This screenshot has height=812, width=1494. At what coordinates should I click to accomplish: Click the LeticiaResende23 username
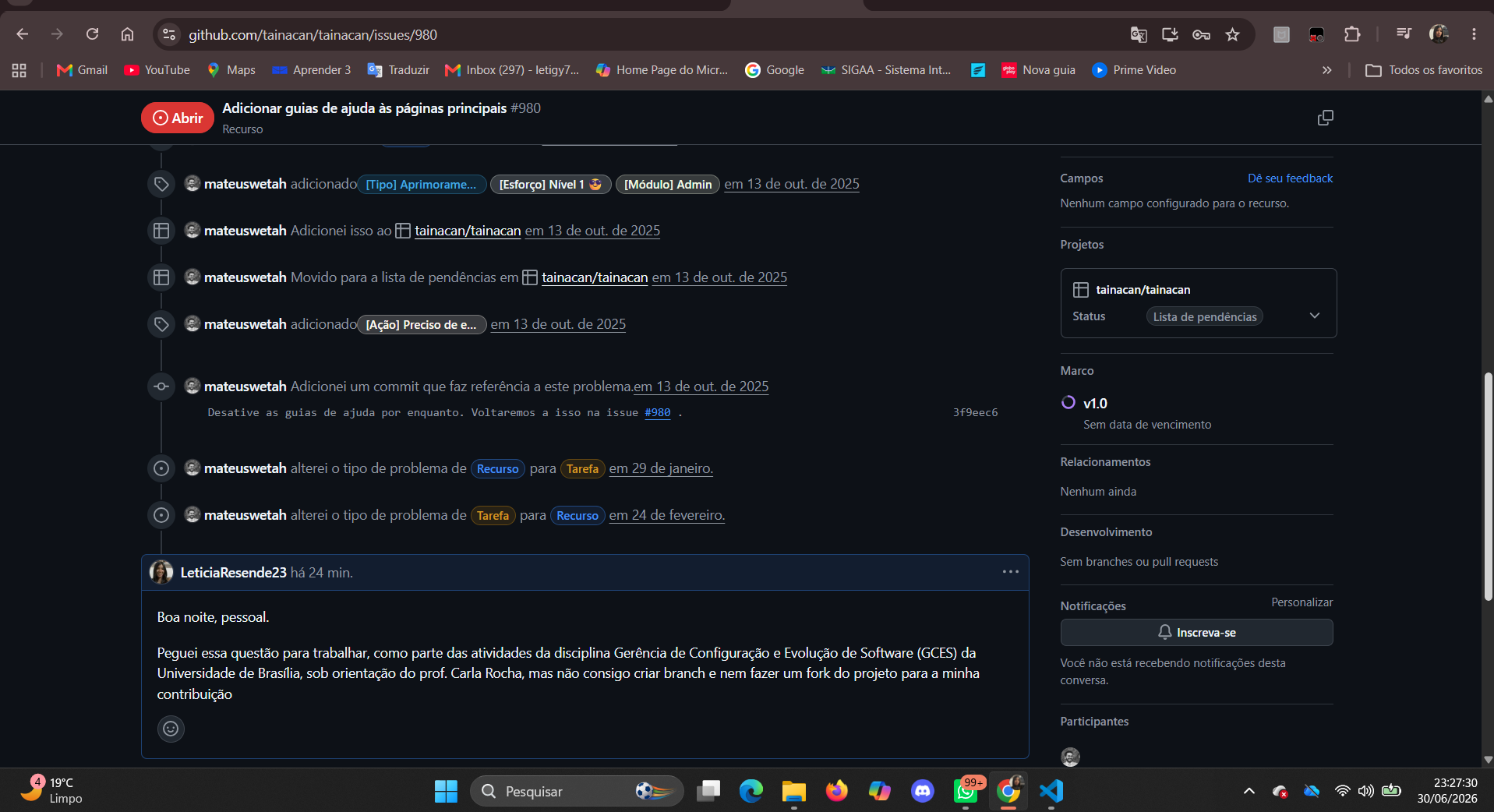[234, 573]
